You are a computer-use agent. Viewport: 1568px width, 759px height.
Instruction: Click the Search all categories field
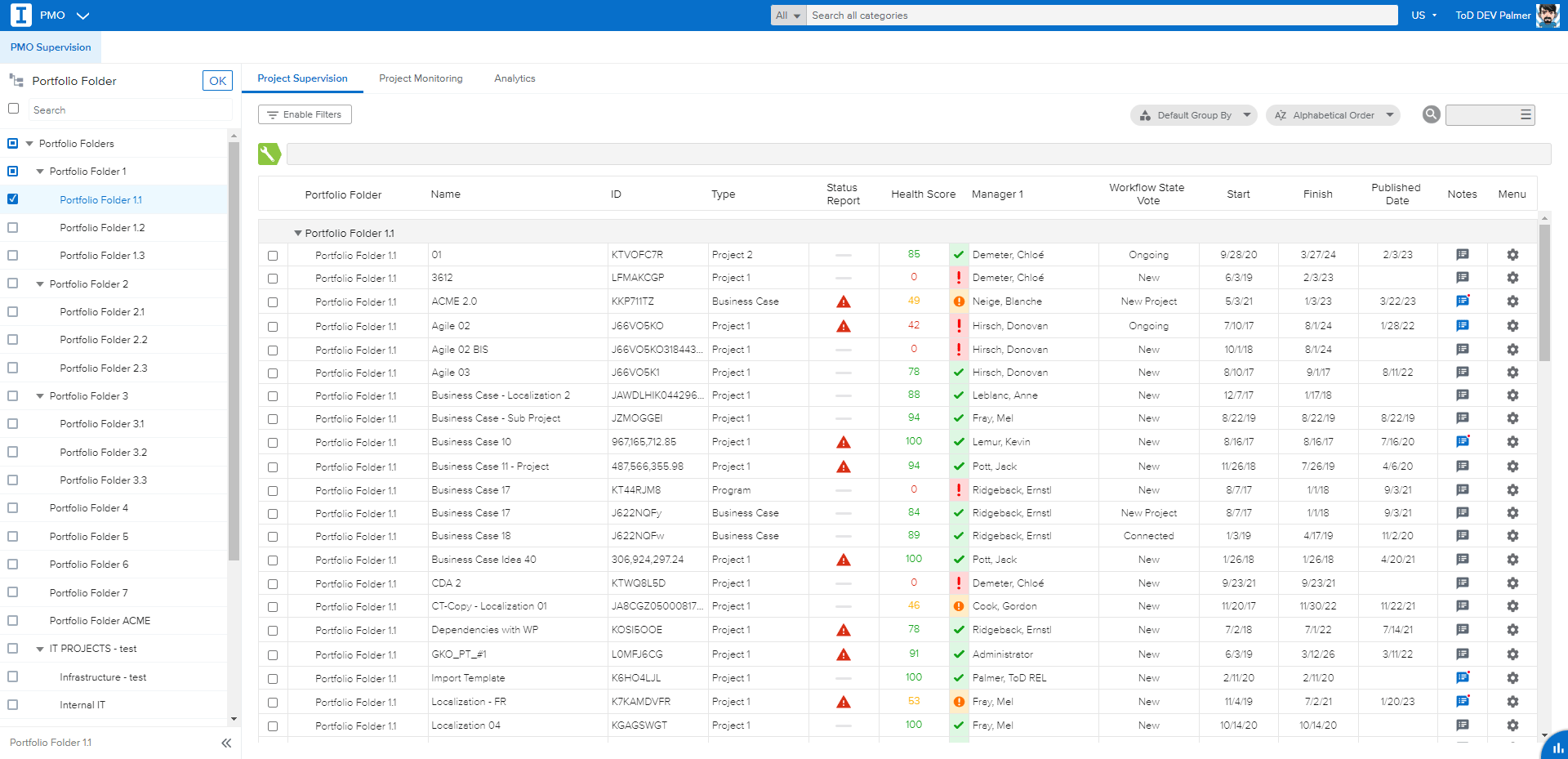[x=1101, y=16]
